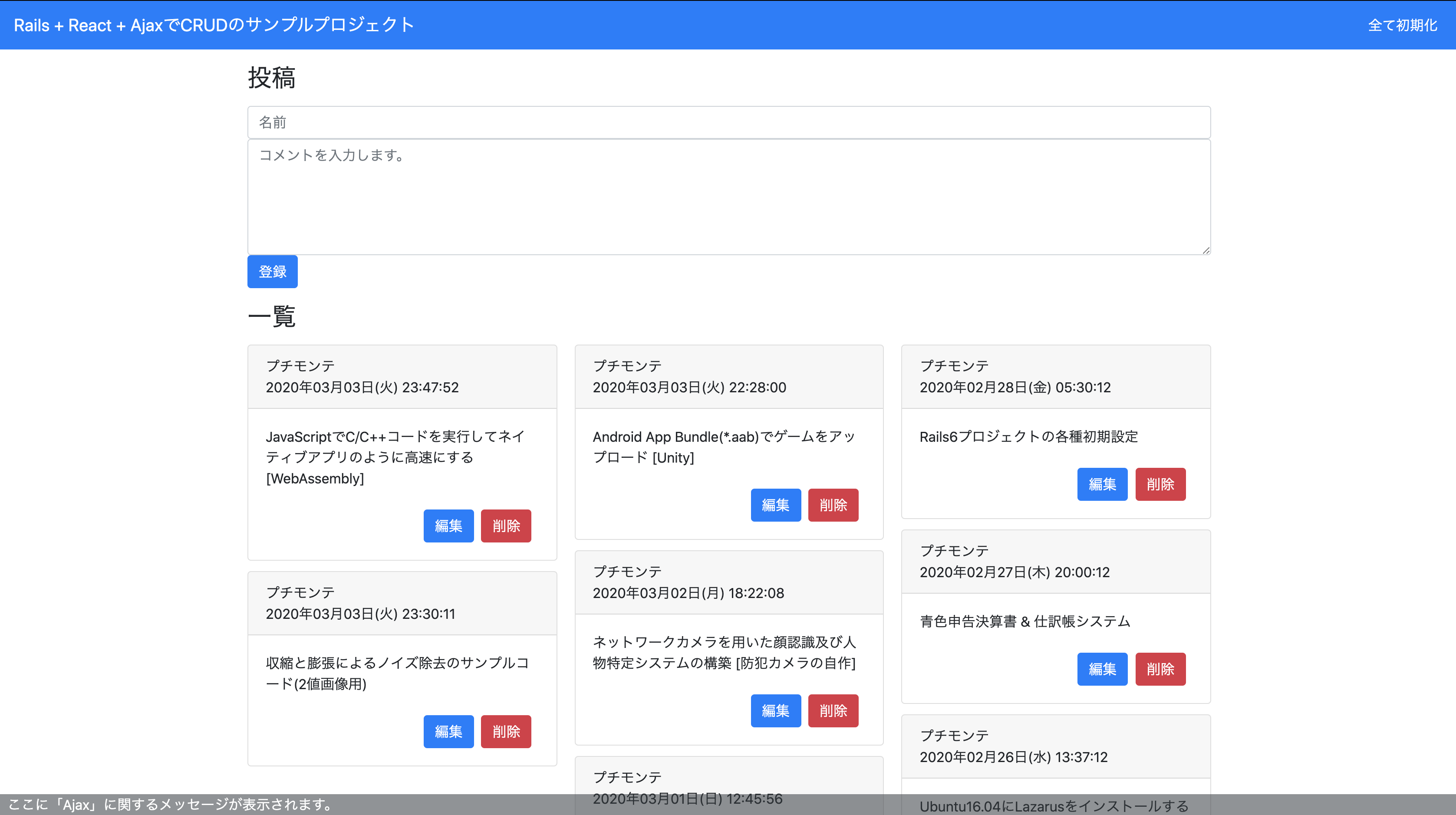The height and width of the screenshot is (815, 1456).
Task: Click the Ajax message status bar text
Action: coord(171,805)
